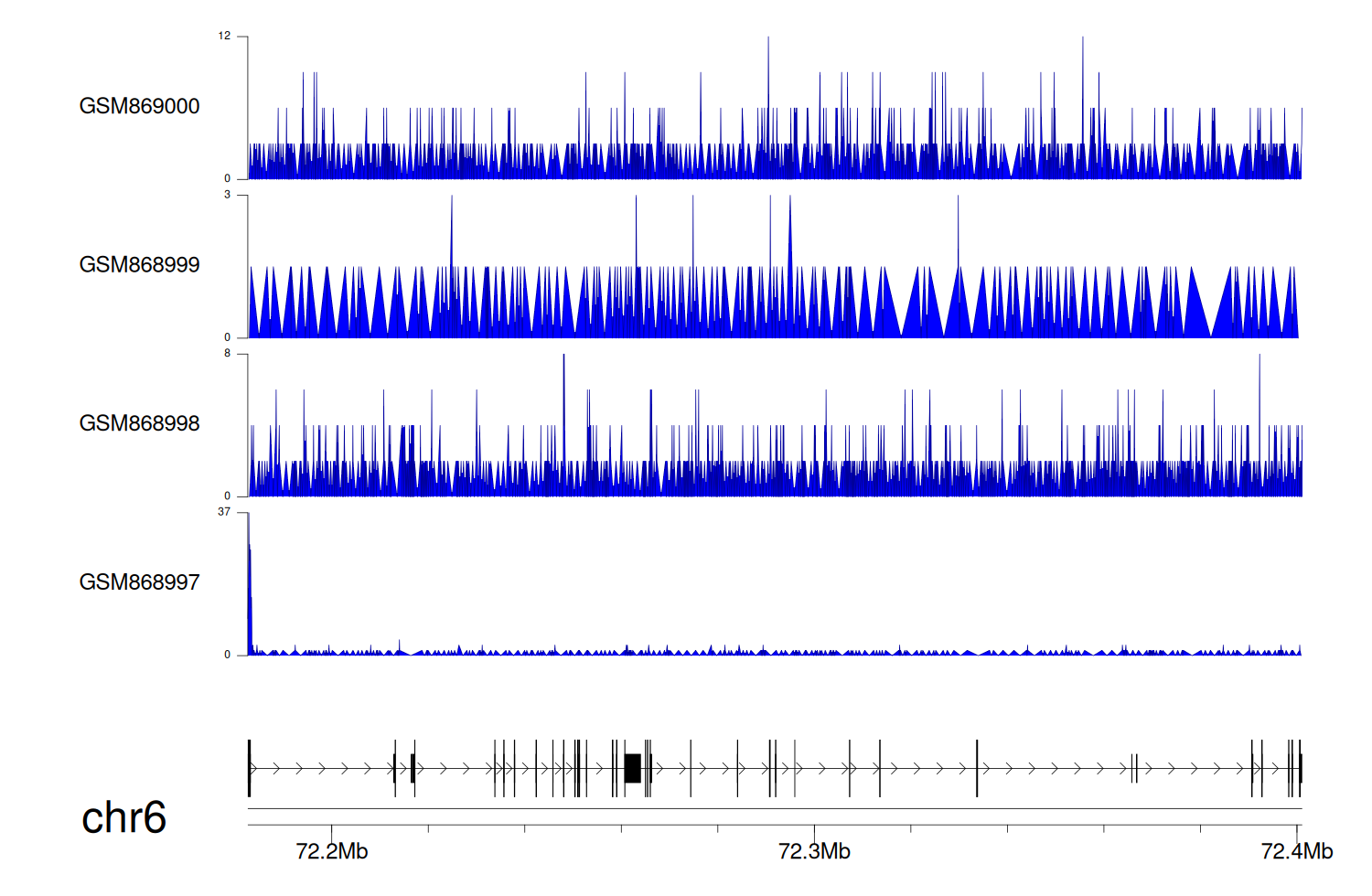This screenshot has height=896, width=1372.
Task: Select the GSM868997 track label
Action: tap(139, 582)
